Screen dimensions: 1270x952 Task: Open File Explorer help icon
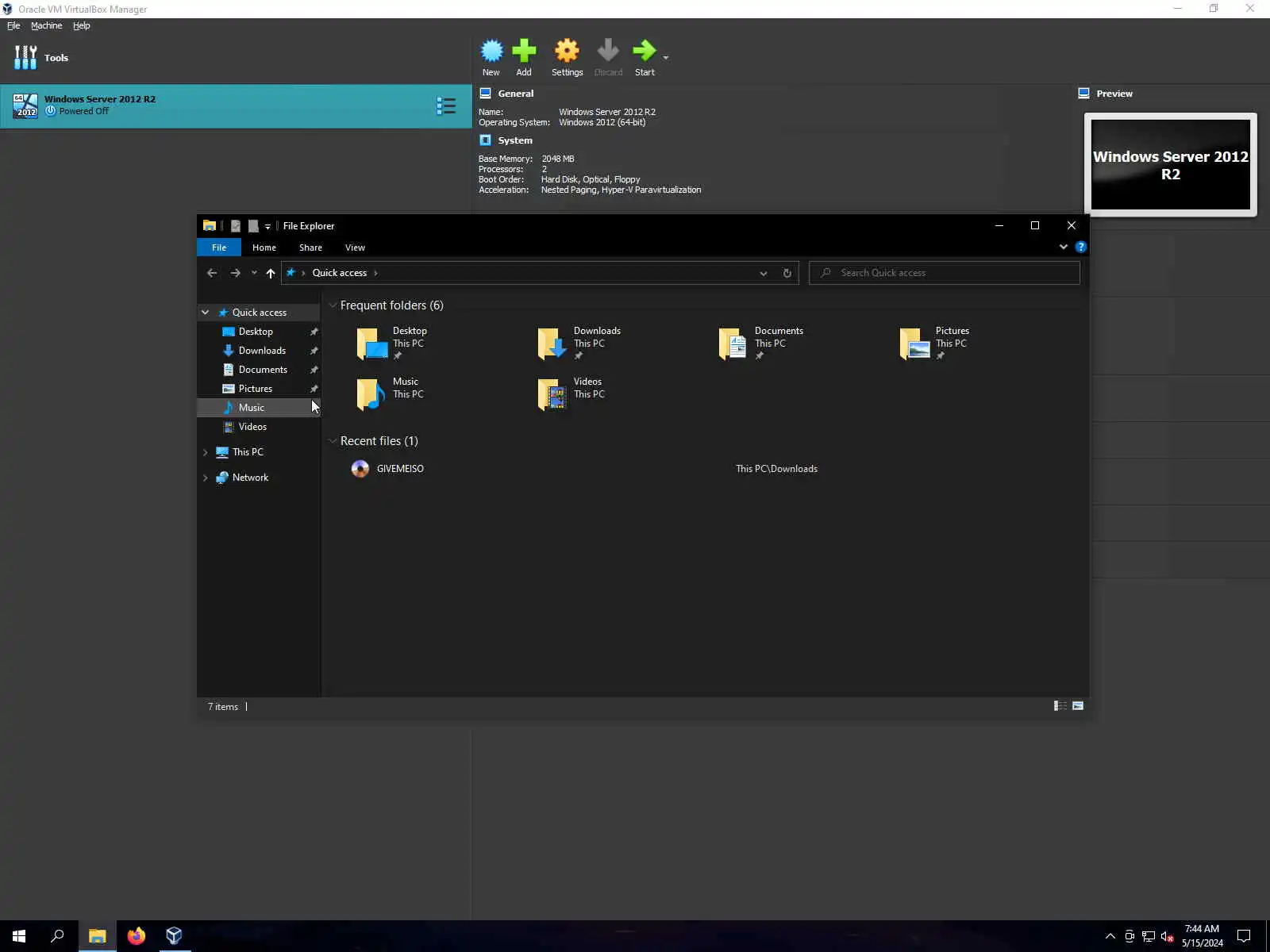(x=1080, y=247)
